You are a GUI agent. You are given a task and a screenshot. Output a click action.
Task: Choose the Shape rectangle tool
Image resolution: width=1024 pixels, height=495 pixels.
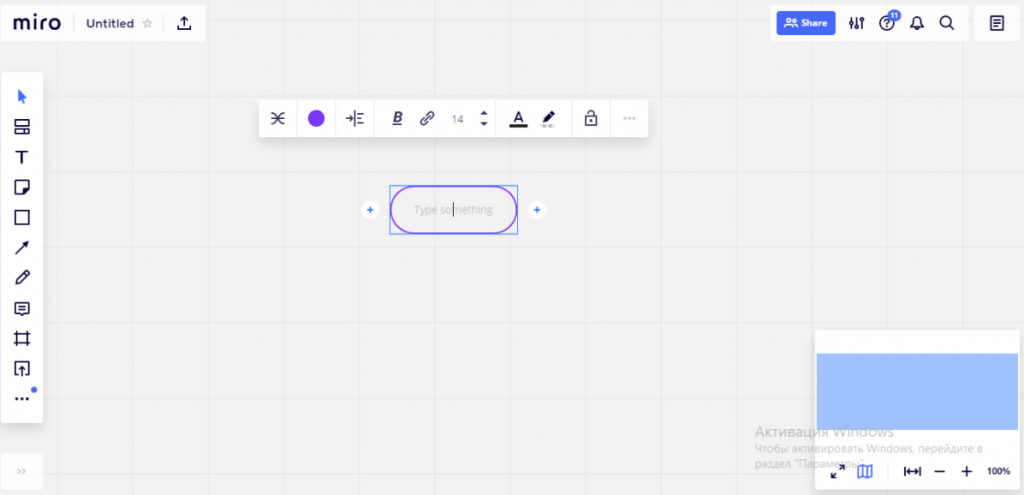tap(21, 217)
